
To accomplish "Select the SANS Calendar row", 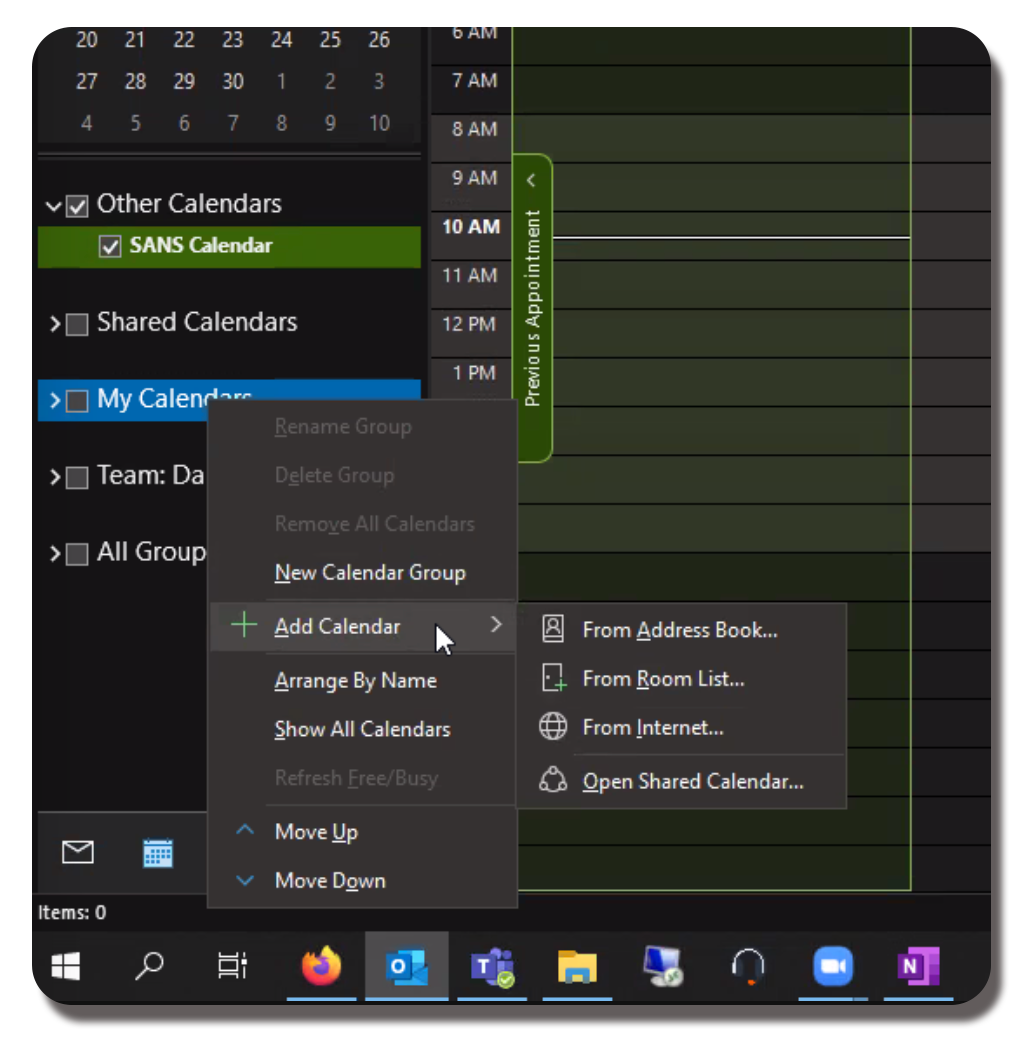I will (229, 246).
